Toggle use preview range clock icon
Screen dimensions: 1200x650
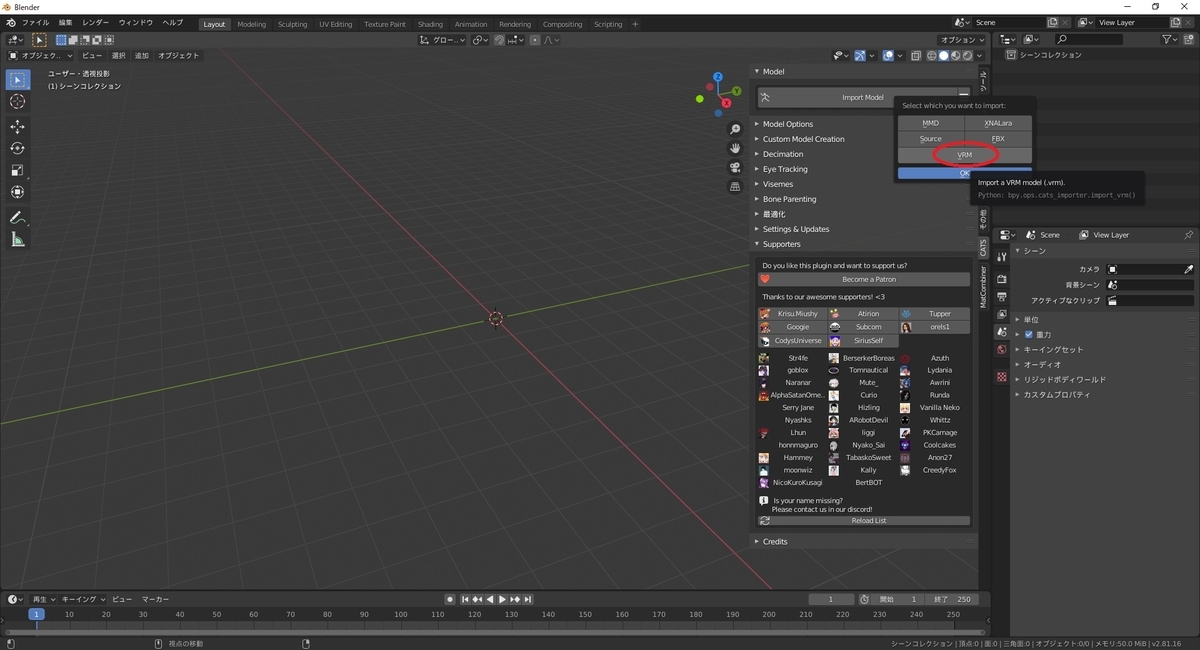coord(864,599)
